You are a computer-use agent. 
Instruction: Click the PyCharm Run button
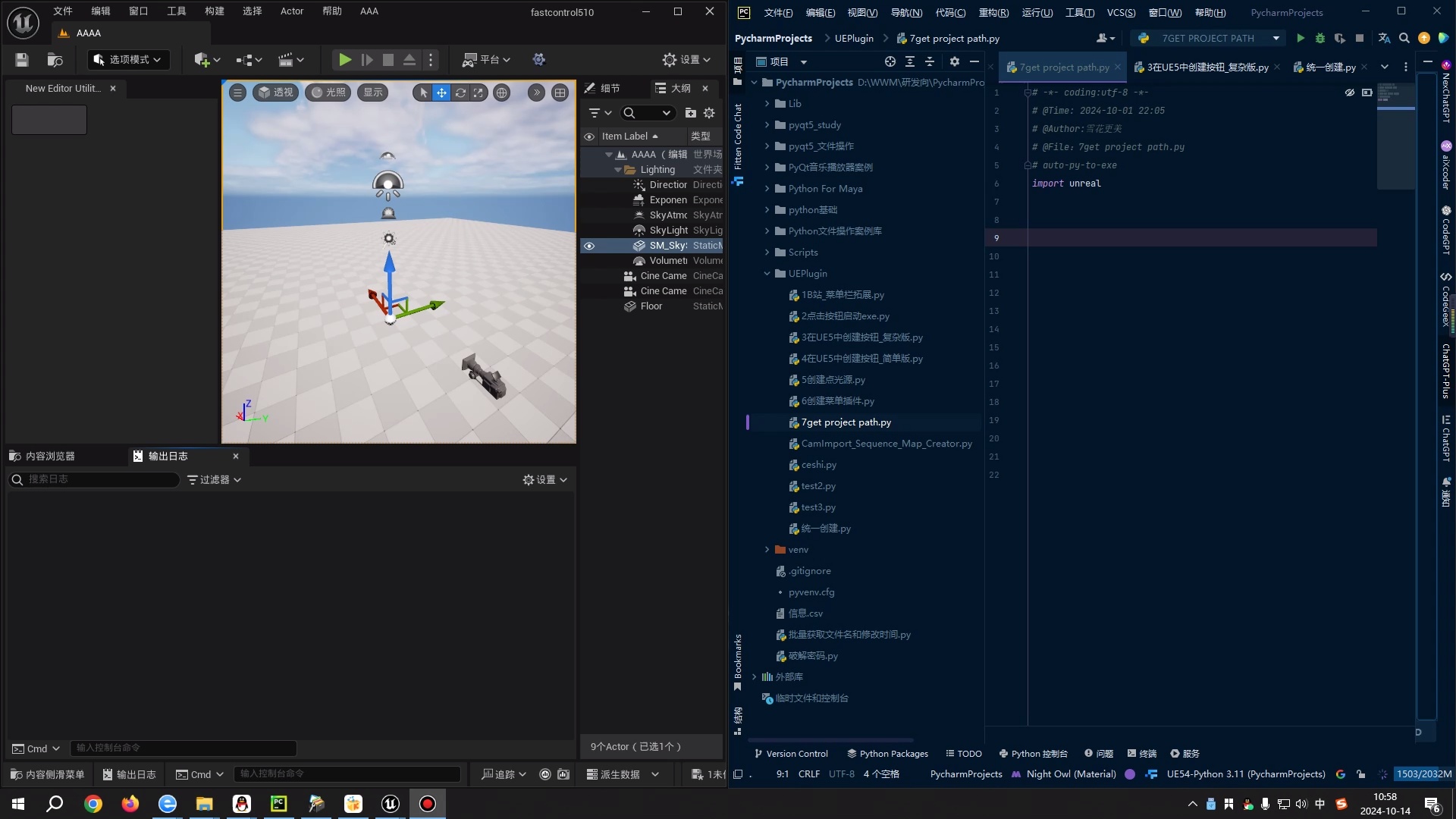coord(1301,38)
